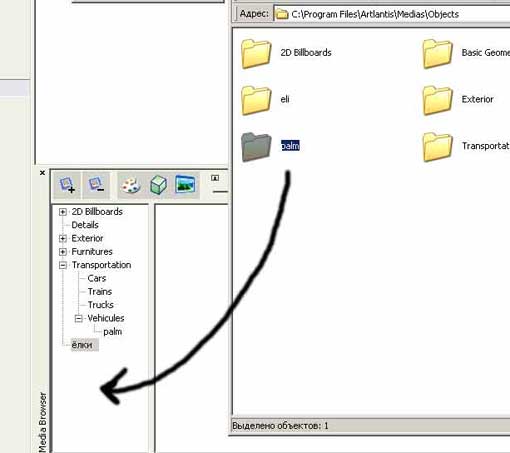Collapse the Transportation tree node

point(63,265)
